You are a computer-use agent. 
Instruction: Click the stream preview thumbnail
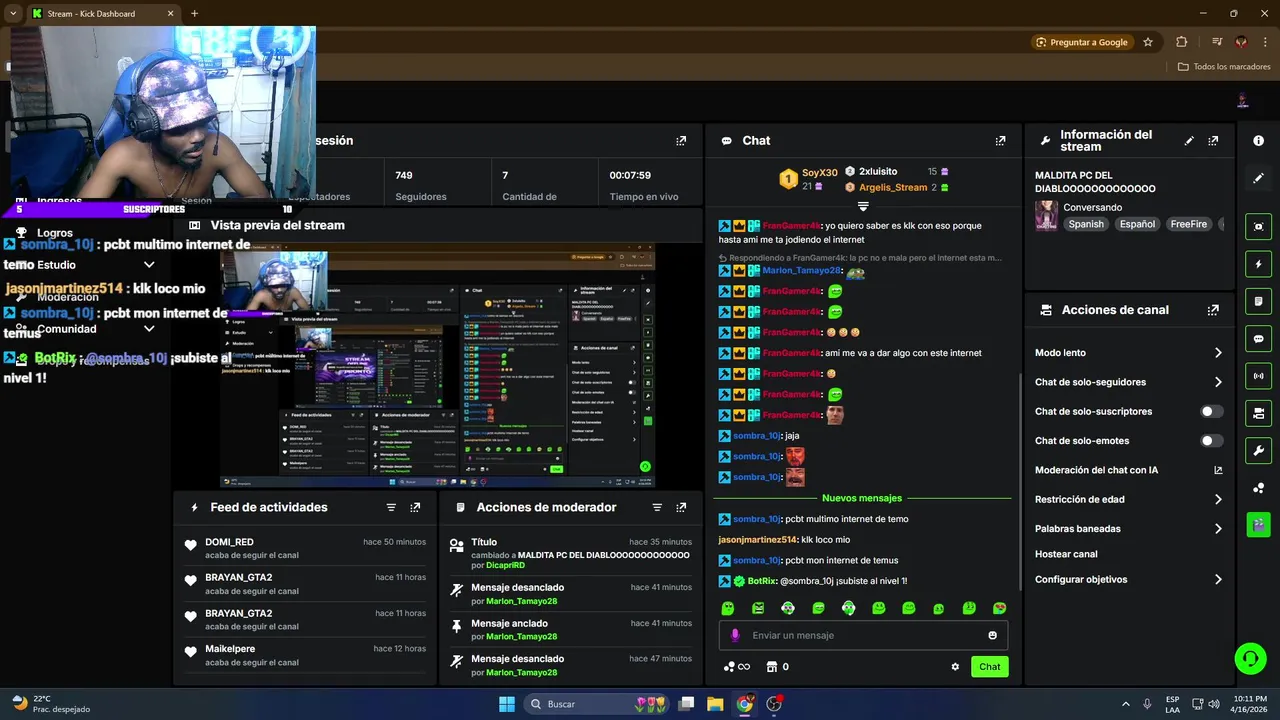(437, 365)
